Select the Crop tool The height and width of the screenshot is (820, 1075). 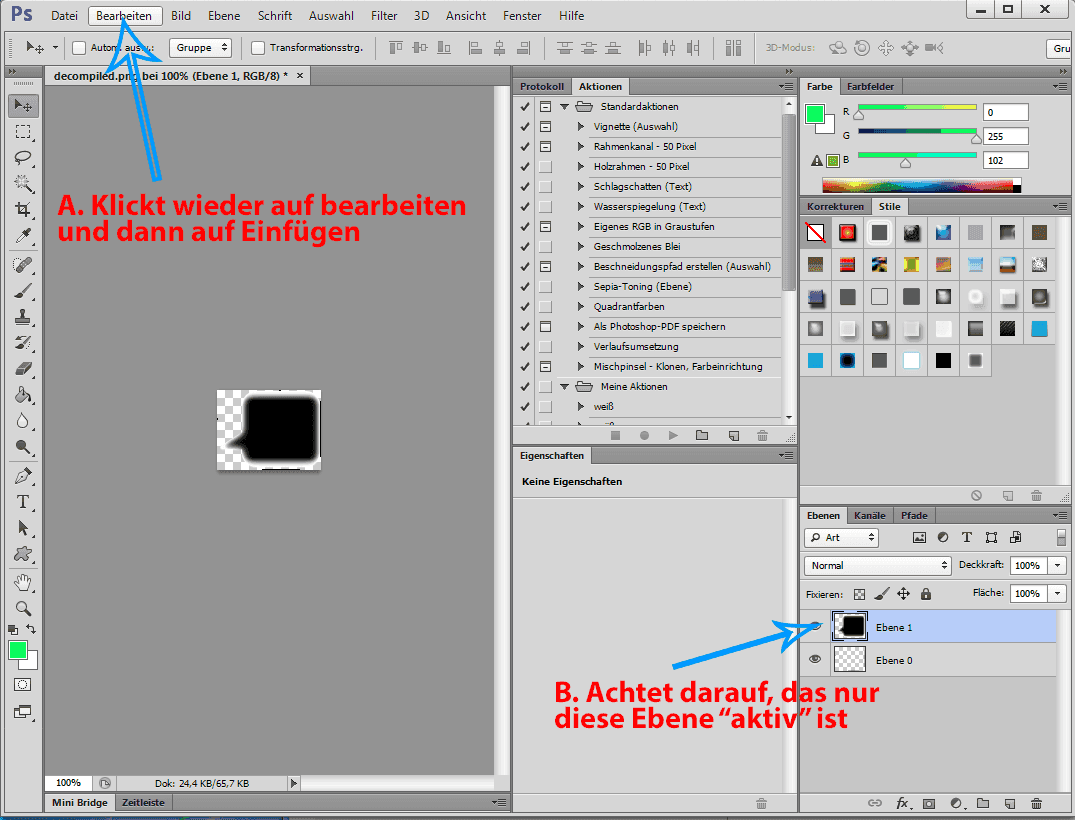(x=23, y=210)
